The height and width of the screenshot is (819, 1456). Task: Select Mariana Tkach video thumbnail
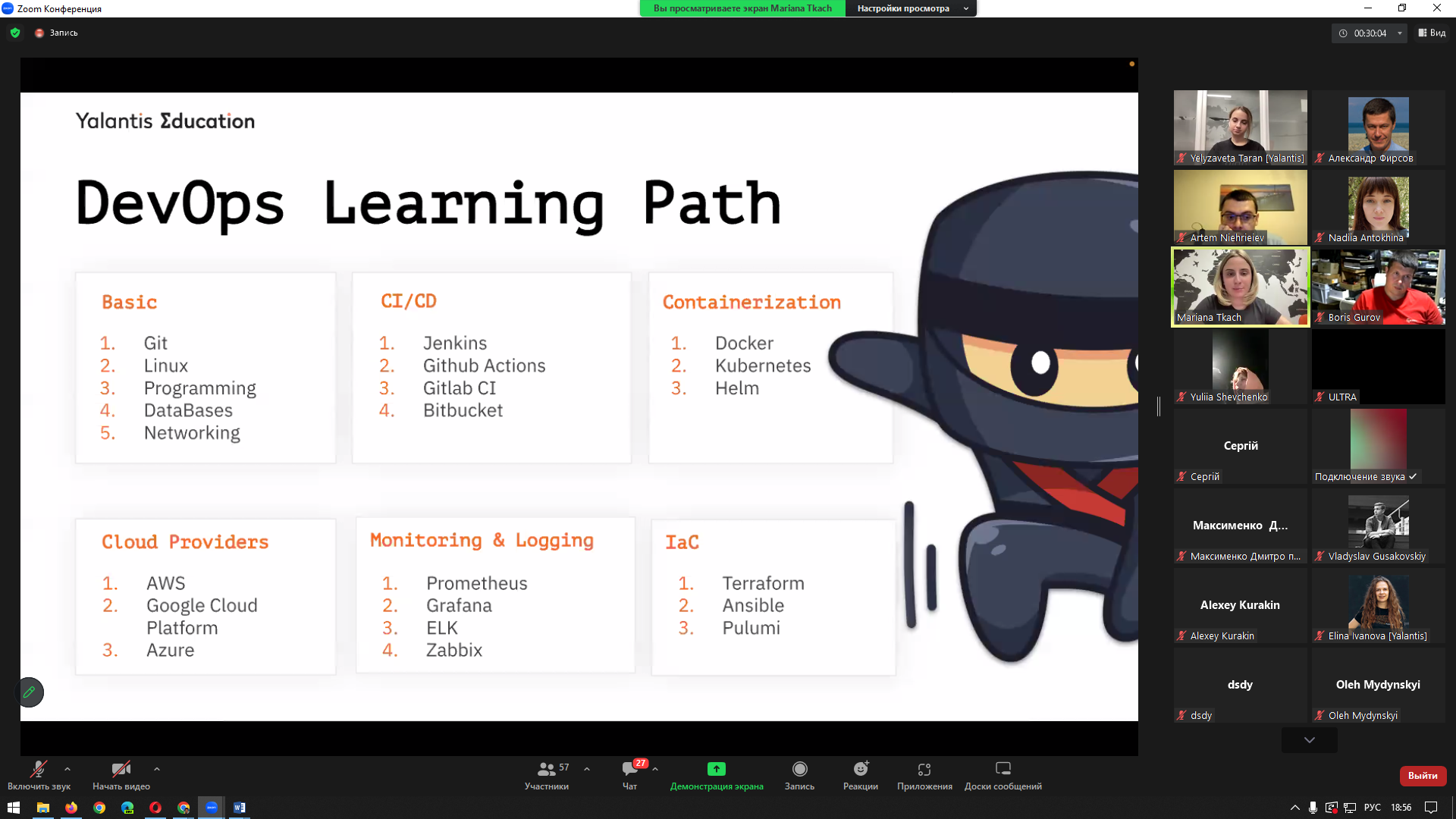point(1241,287)
